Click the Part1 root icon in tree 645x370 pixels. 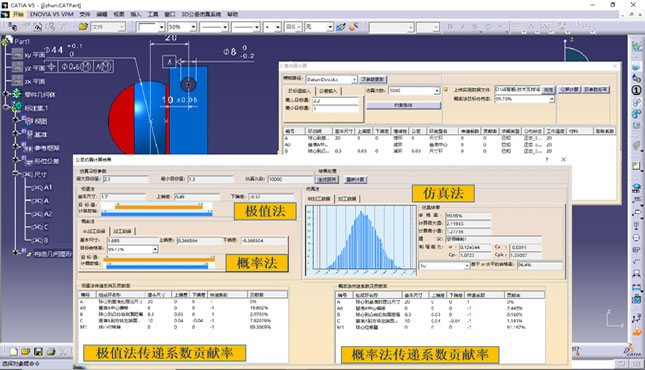tap(7, 41)
